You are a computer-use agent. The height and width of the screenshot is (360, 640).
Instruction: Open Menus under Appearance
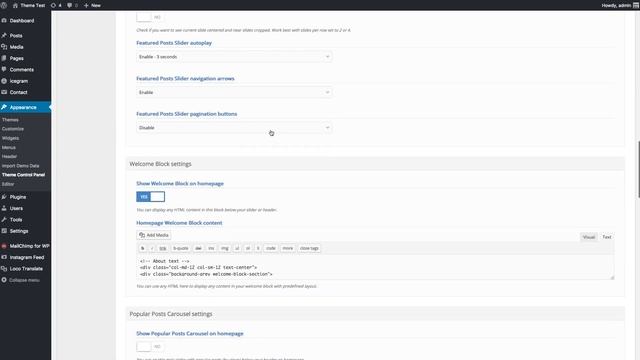[x=9, y=147]
